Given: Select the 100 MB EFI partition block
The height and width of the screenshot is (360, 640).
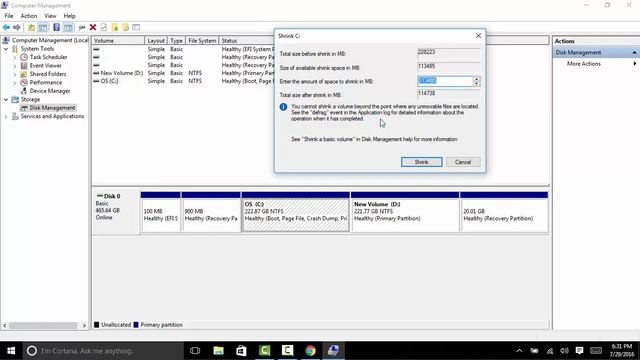Looking at the screenshot, I should tap(160, 212).
